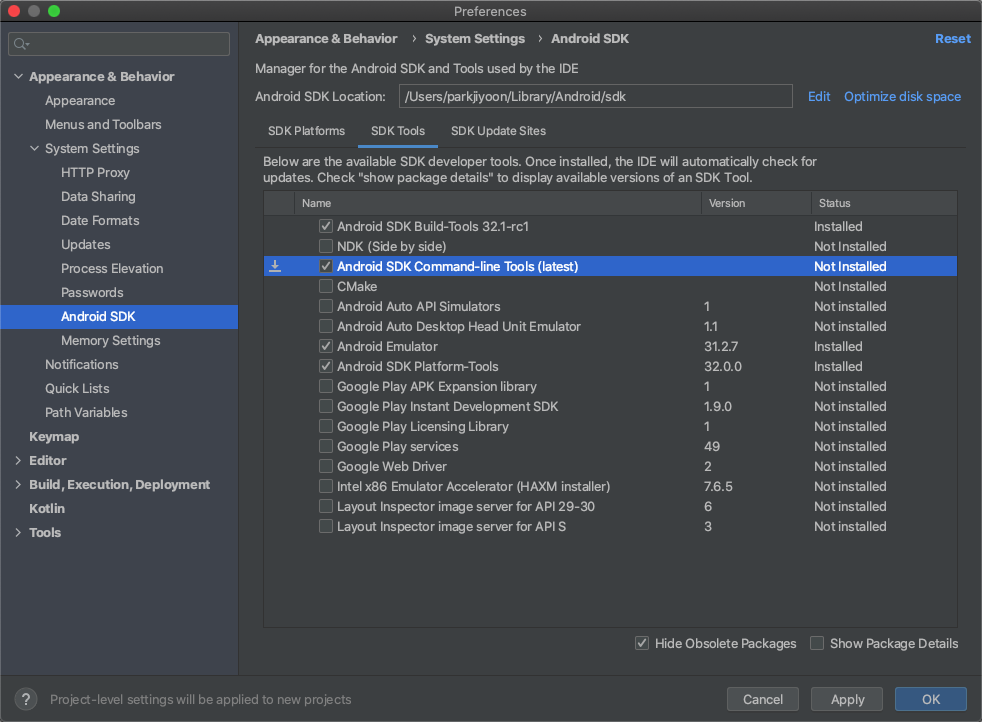Switch to the SDK Platforms tab
This screenshot has height=722, width=982.
point(306,131)
